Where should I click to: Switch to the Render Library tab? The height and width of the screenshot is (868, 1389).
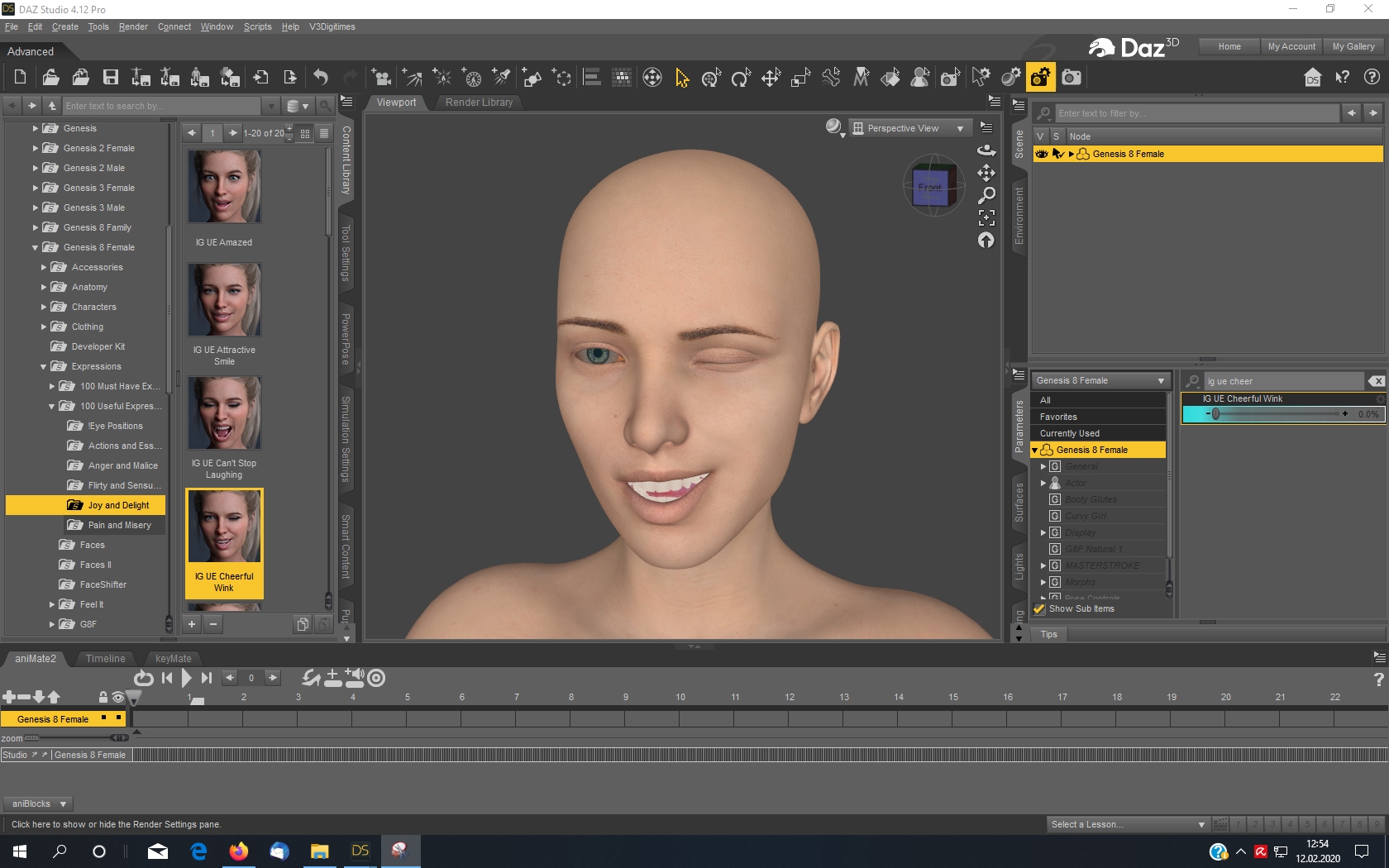pos(479,103)
